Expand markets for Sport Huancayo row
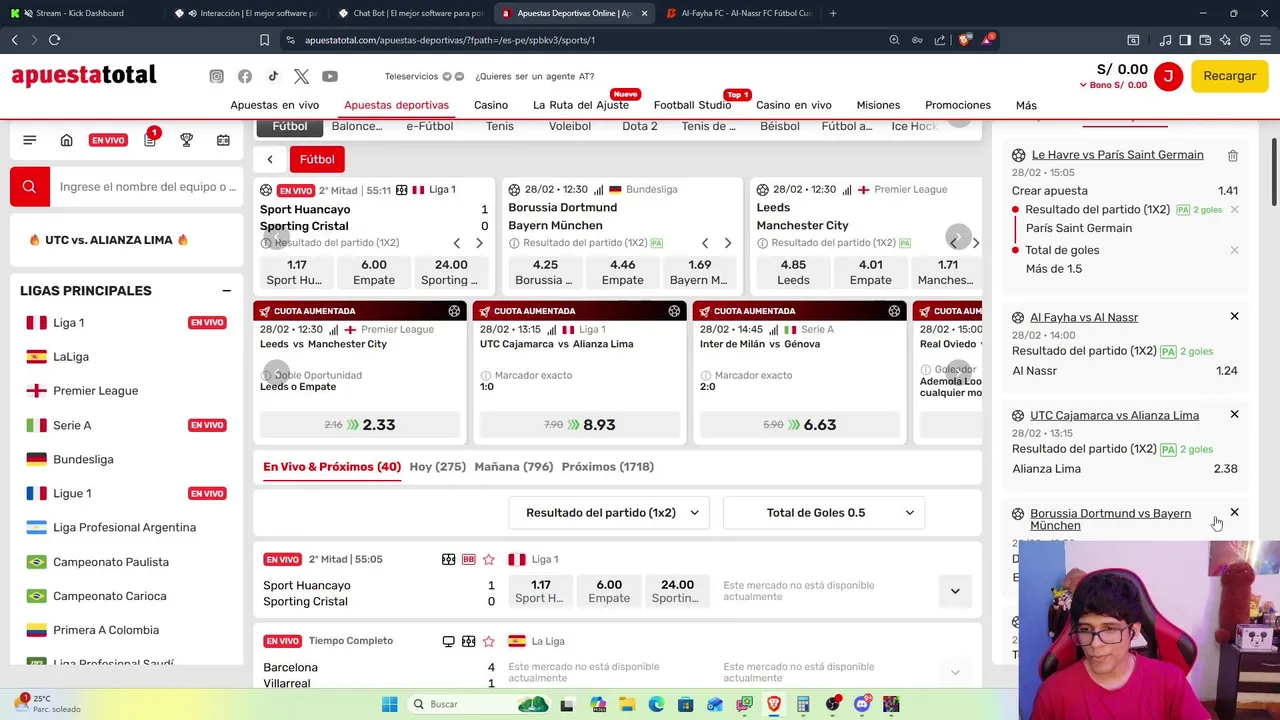Viewport: 1280px width, 720px height. pyautogui.click(x=955, y=591)
